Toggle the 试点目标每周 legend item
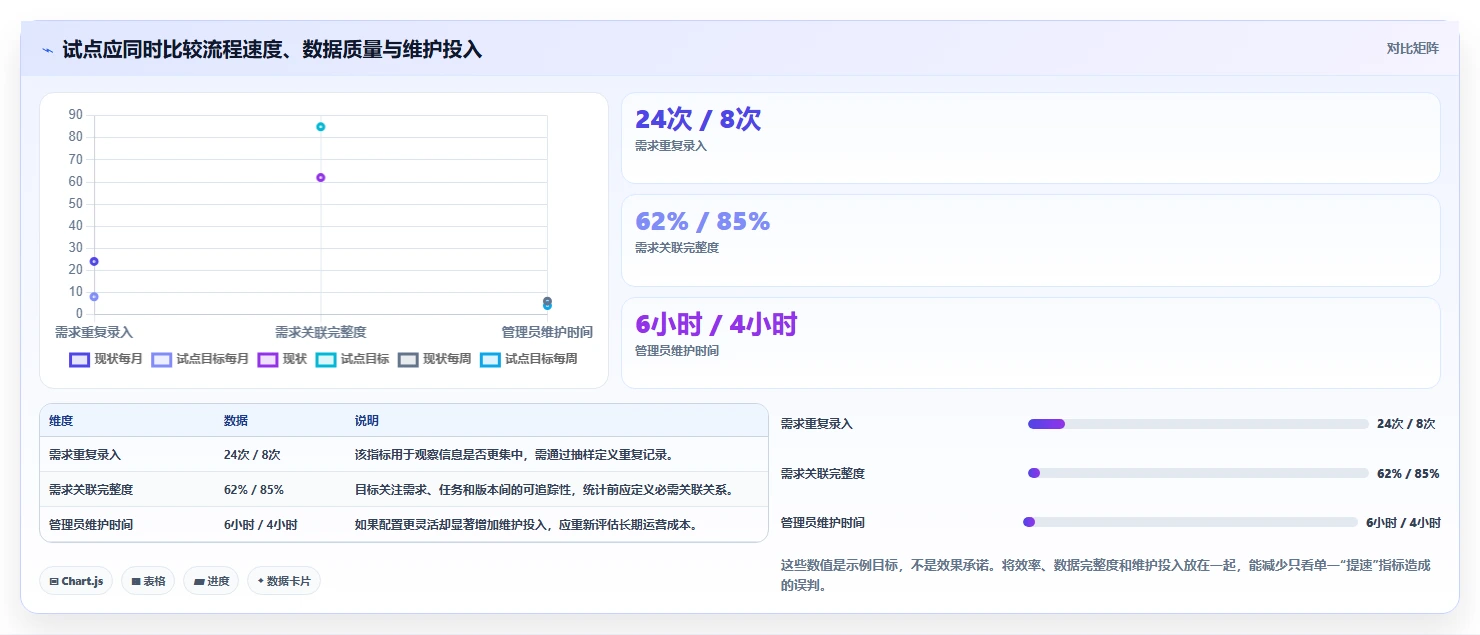 click(x=528, y=359)
